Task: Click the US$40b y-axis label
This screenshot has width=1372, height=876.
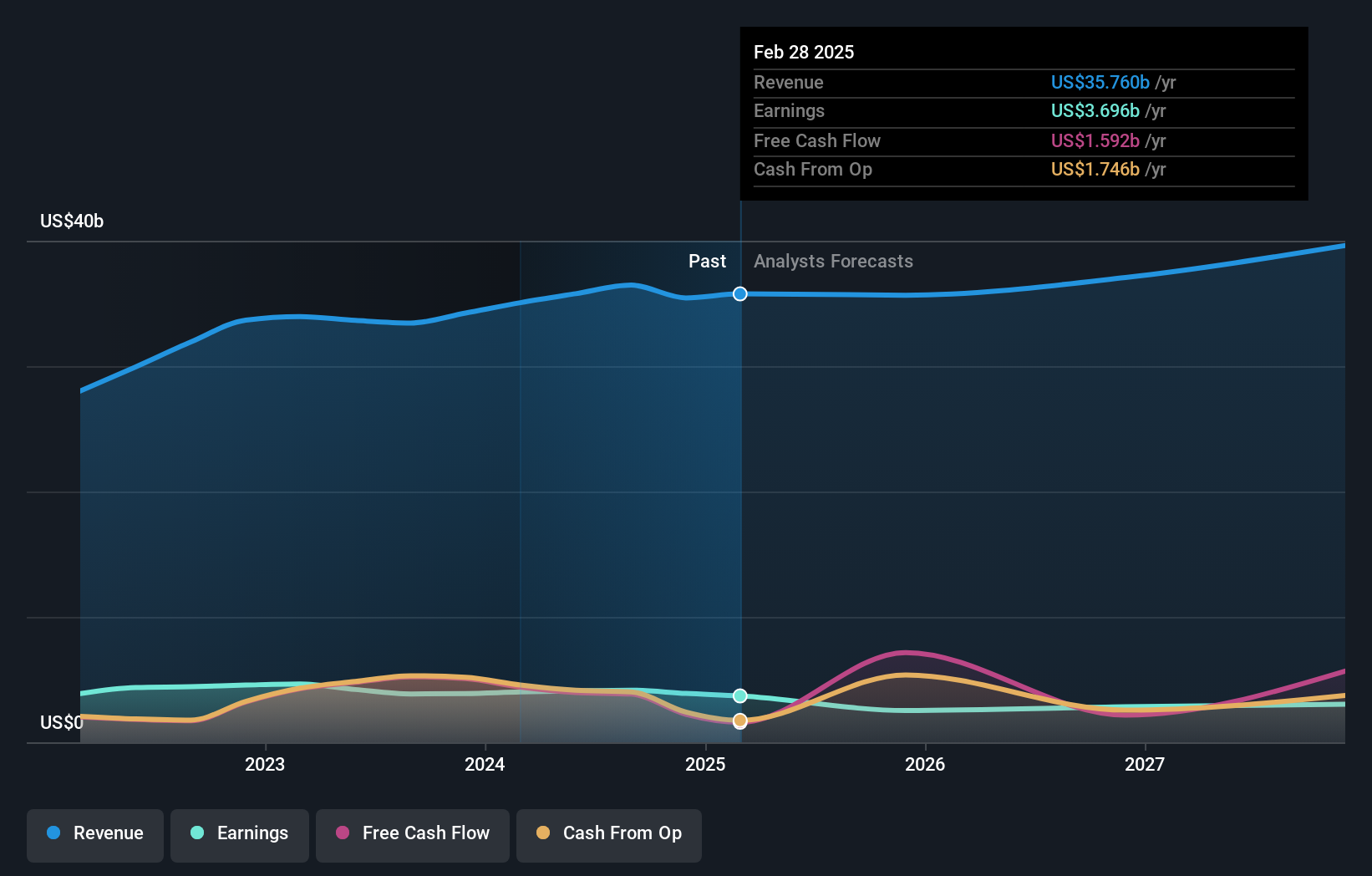Action: [72, 221]
